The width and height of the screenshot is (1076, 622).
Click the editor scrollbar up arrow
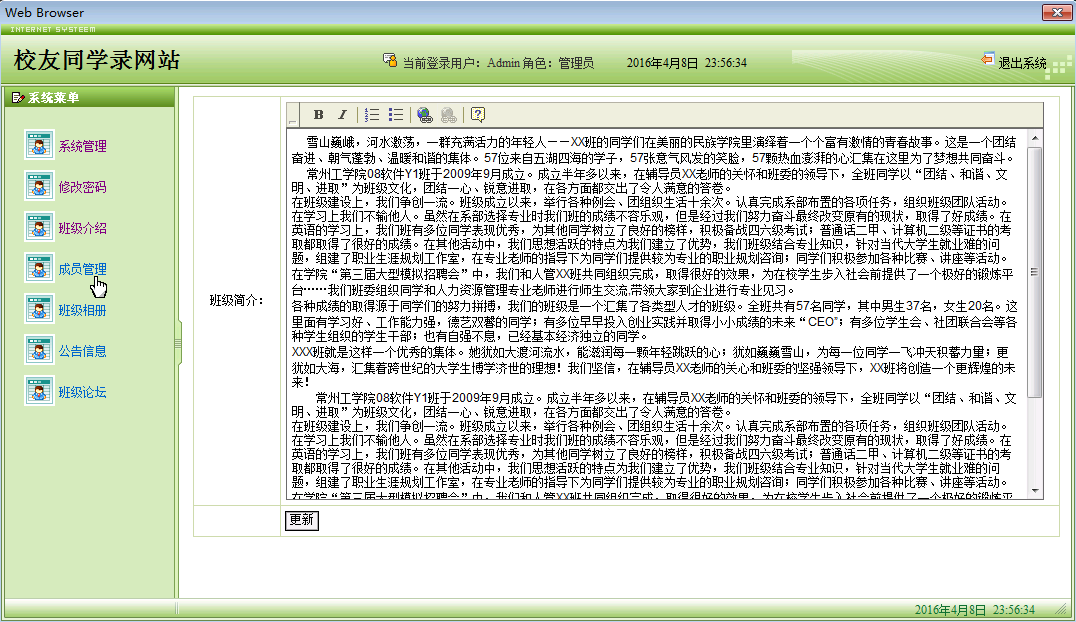coord(1035,138)
